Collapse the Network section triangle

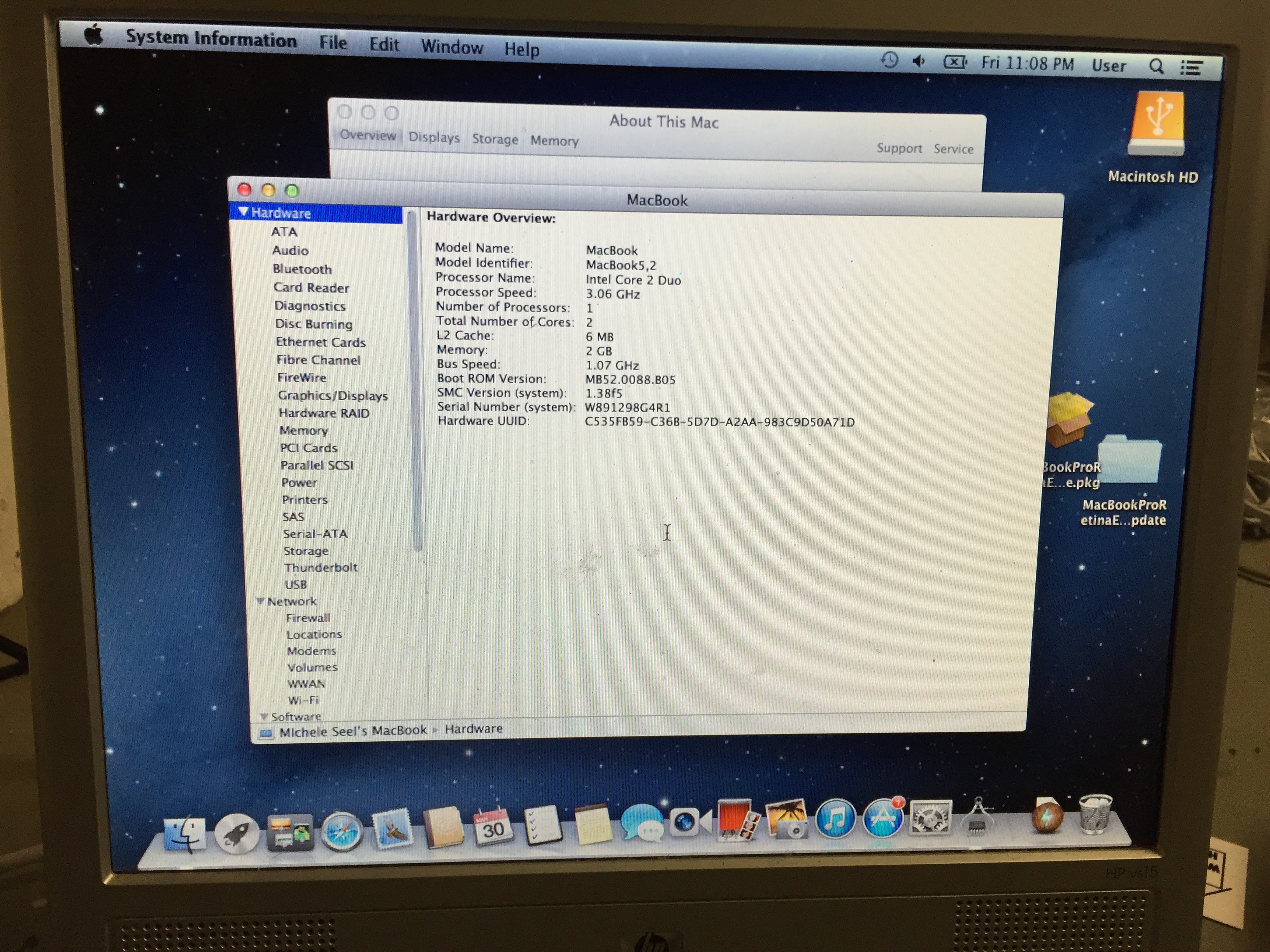pos(260,601)
